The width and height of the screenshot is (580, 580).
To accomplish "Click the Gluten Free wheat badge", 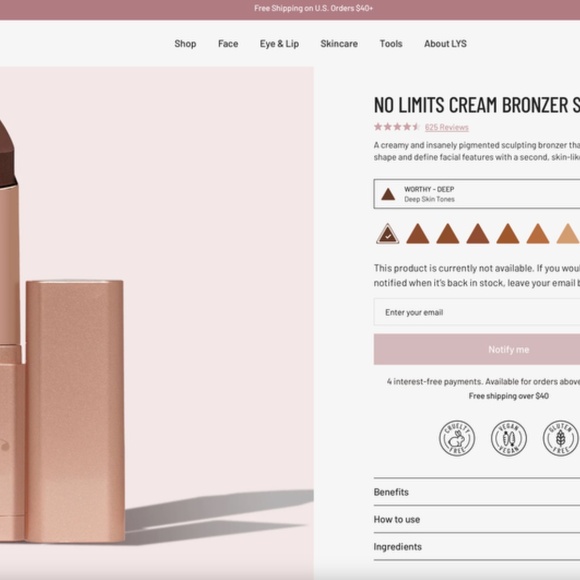I will click(x=560, y=438).
